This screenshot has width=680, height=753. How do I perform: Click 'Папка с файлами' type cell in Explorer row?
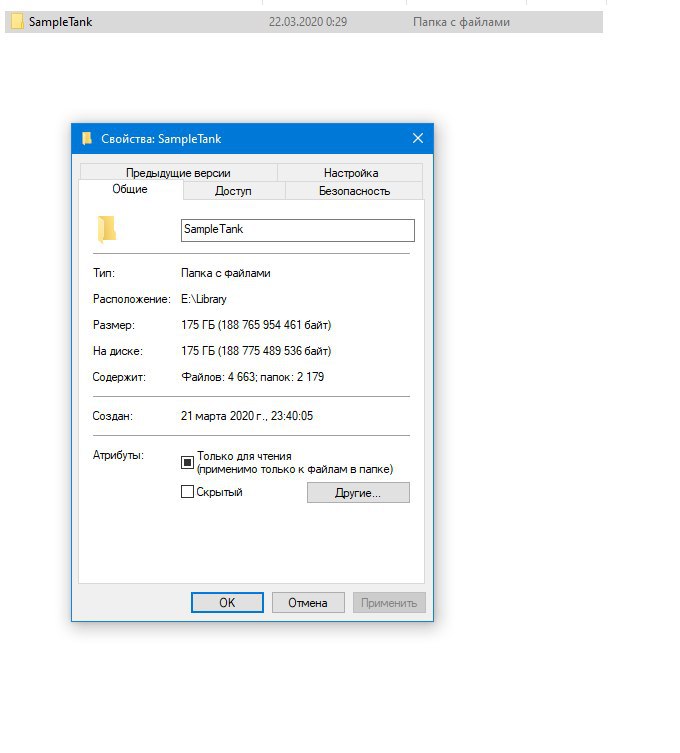461,22
